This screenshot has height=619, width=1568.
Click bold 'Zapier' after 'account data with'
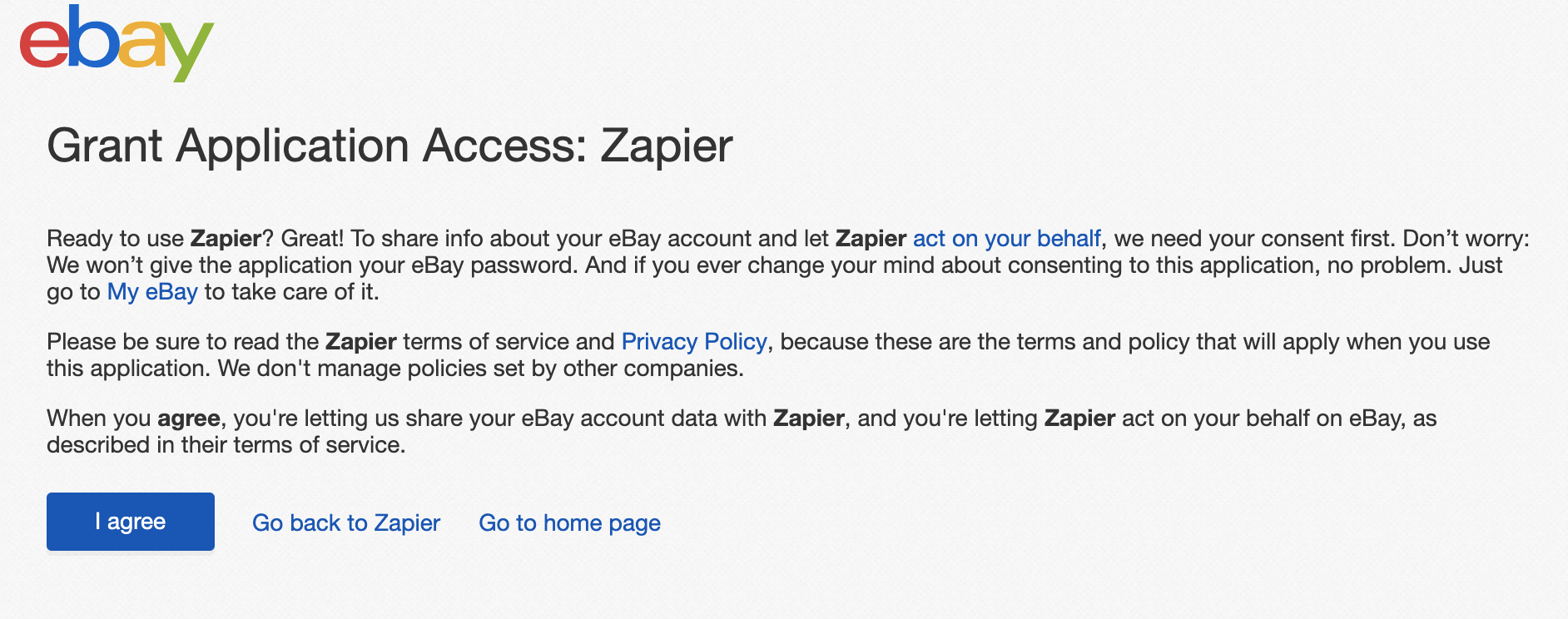point(808,418)
